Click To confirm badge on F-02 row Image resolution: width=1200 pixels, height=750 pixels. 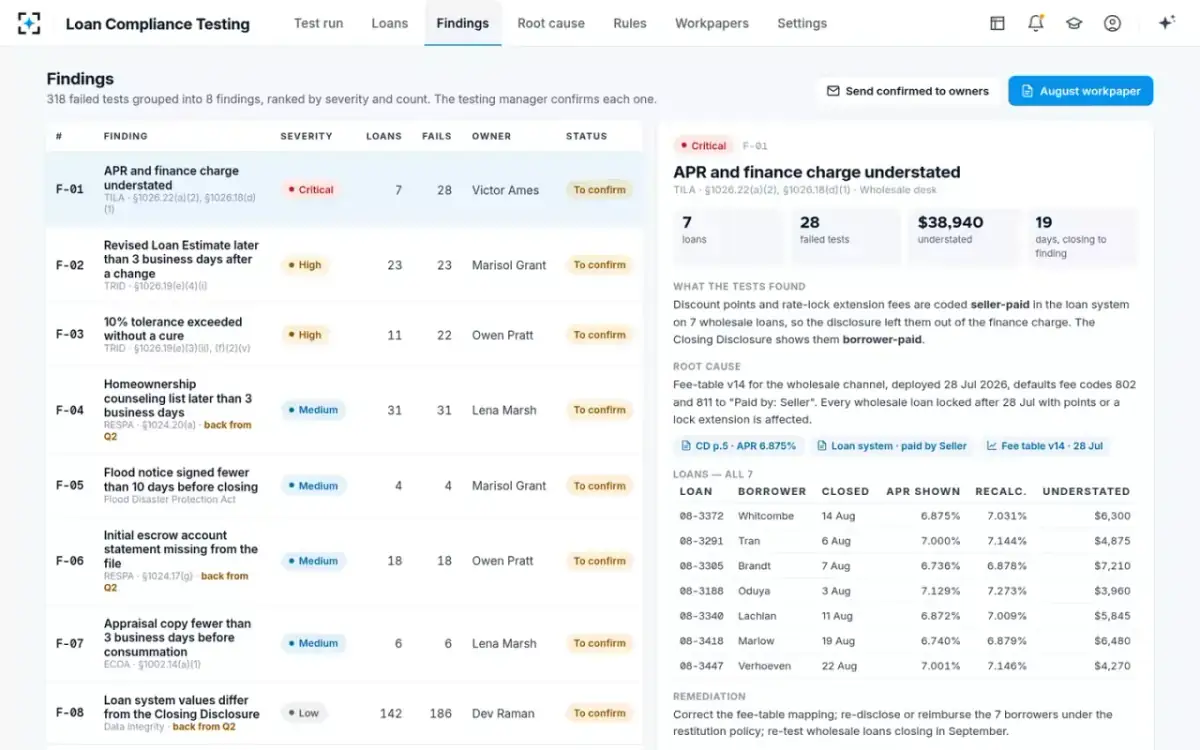coord(600,265)
